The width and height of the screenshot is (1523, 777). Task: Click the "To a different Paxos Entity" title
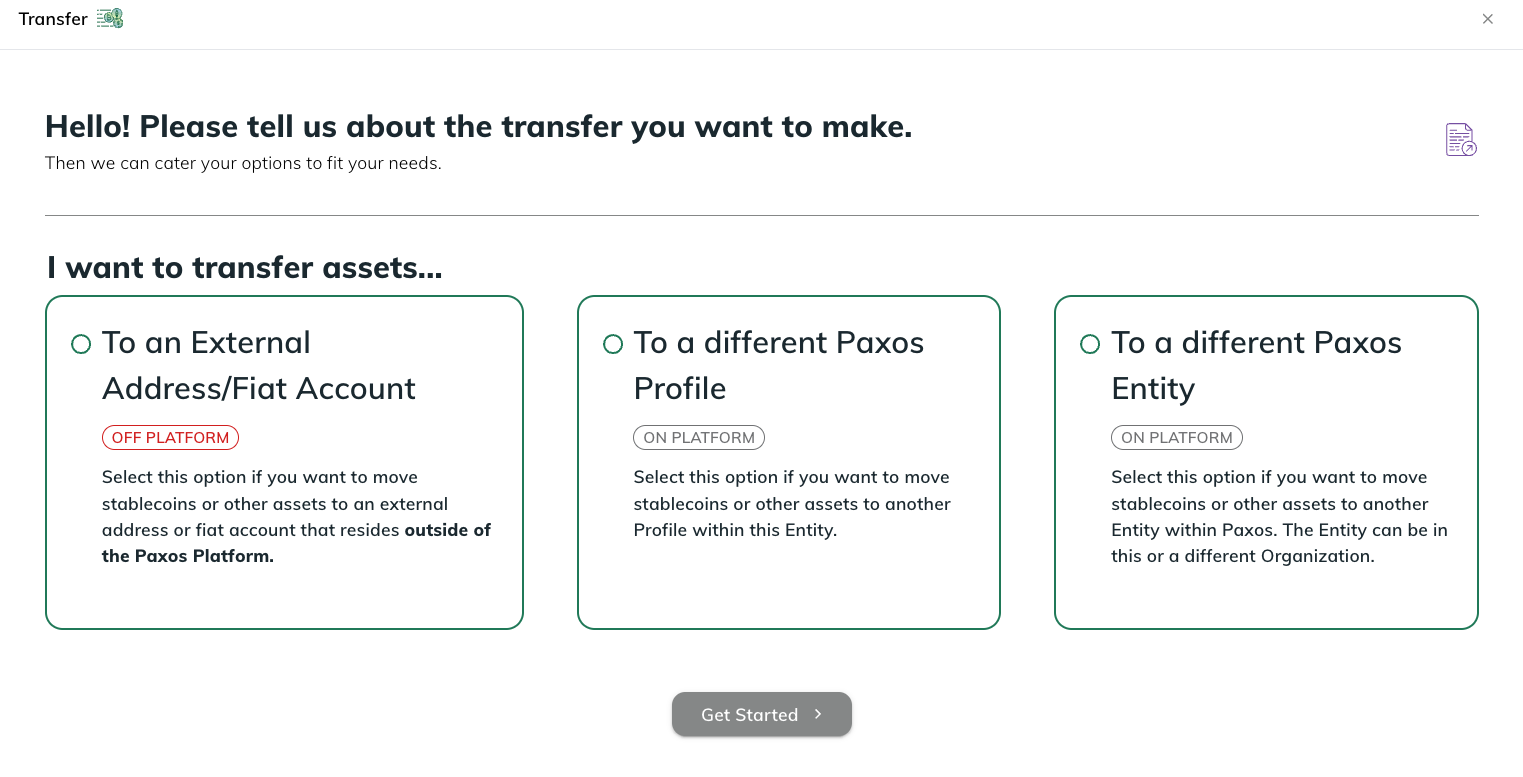point(1256,365)
